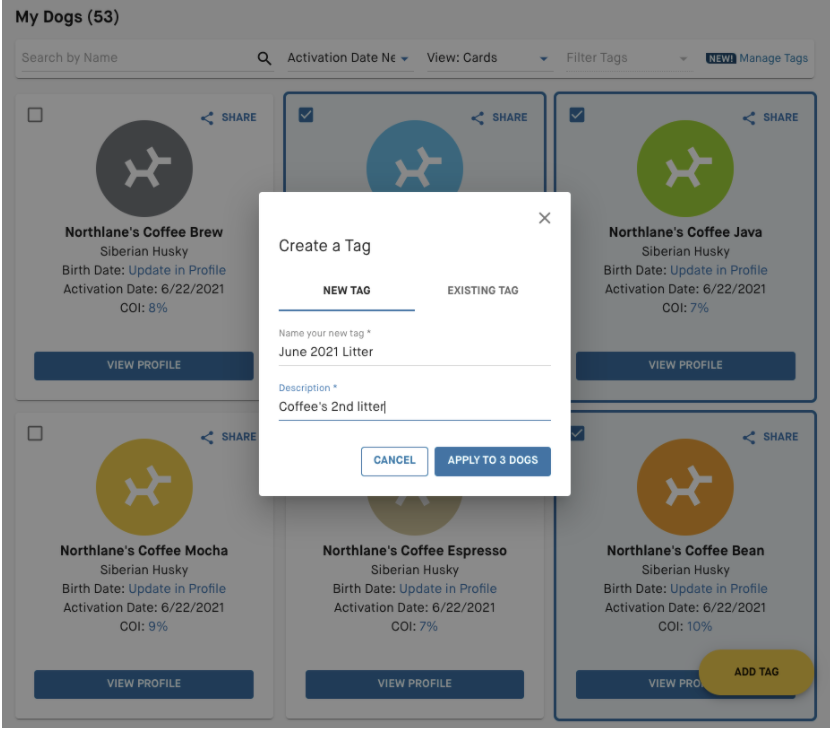Click Northlane's Coffee Java green avatar
830x730 pixels.
pos(685,171)
